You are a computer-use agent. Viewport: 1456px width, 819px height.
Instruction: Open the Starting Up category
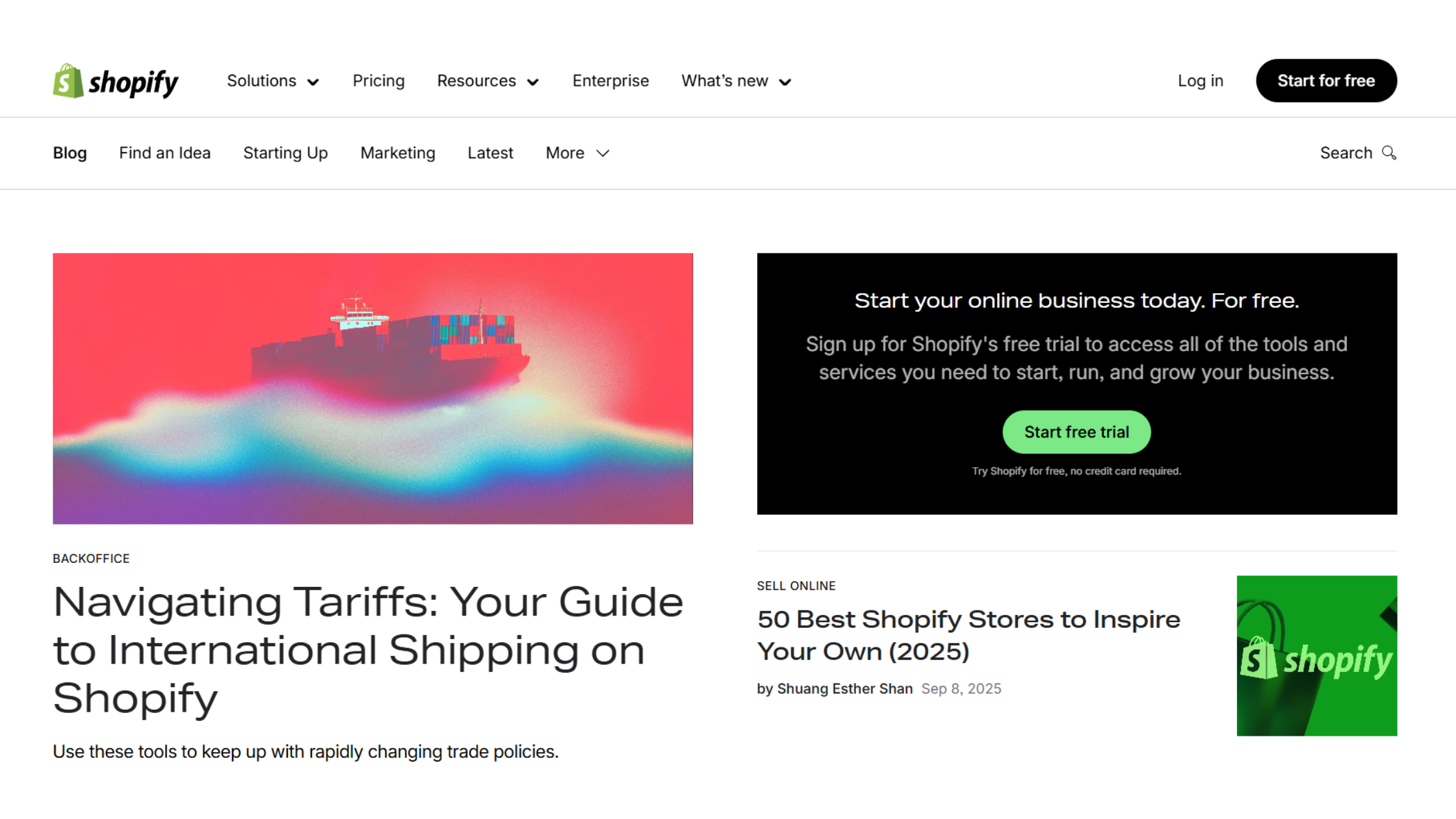pos(285,153)
